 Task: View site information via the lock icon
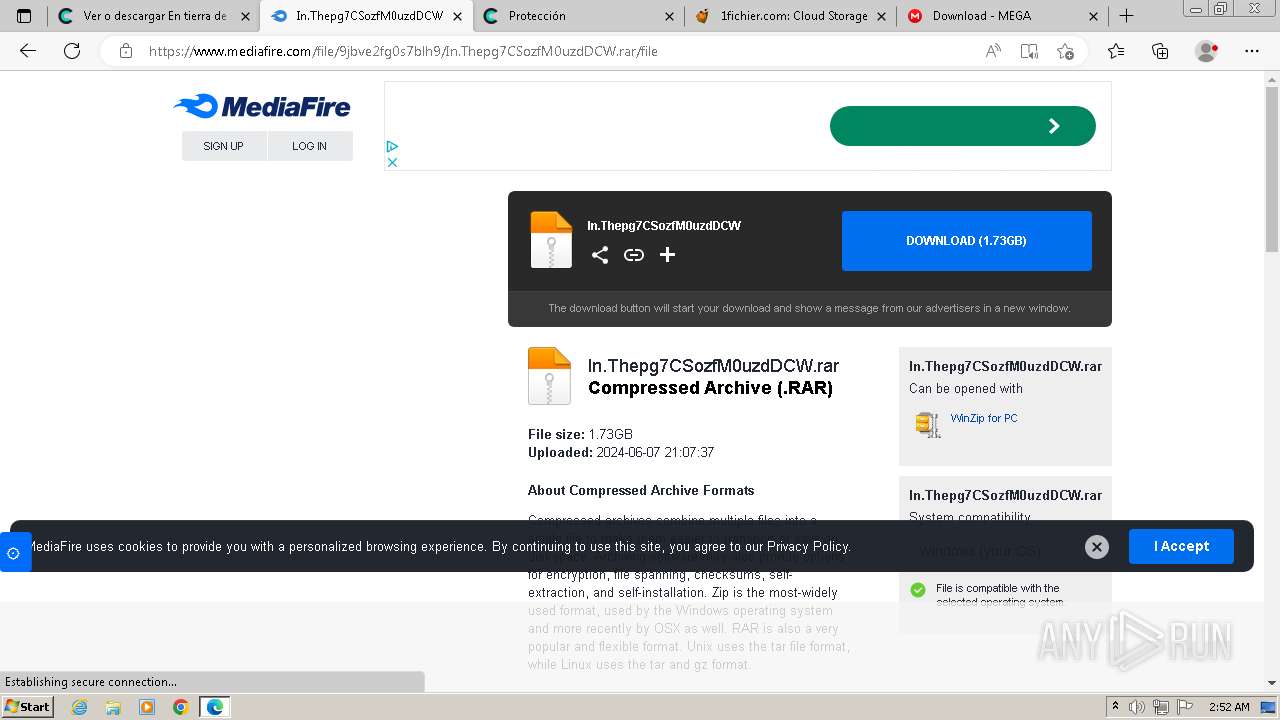[x=126, y=51]
